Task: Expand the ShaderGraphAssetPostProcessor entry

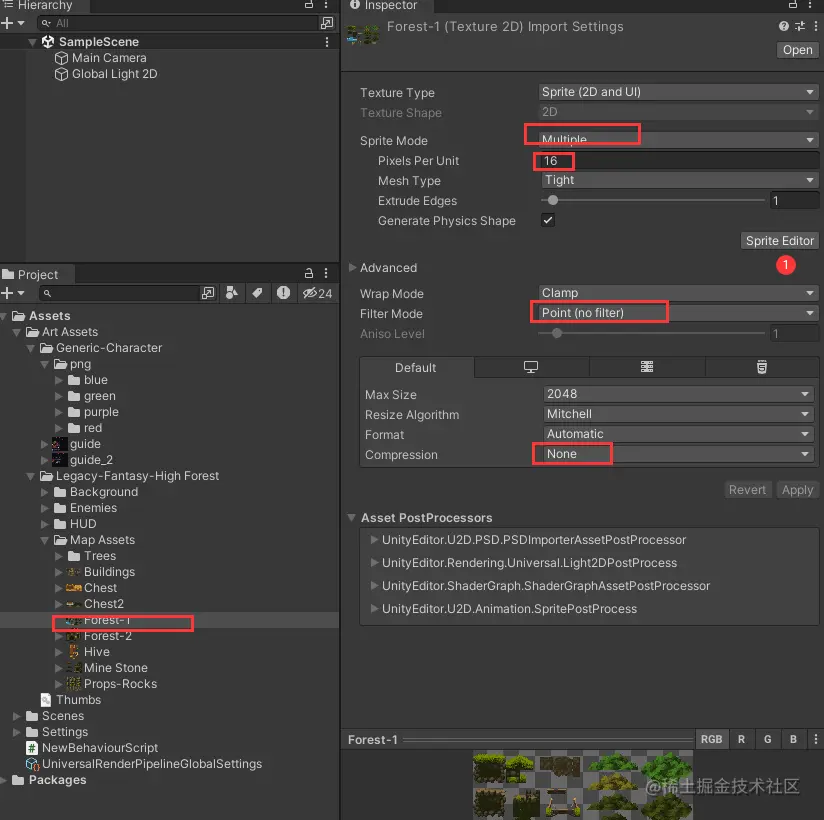Action: click(x=374, y=585)
